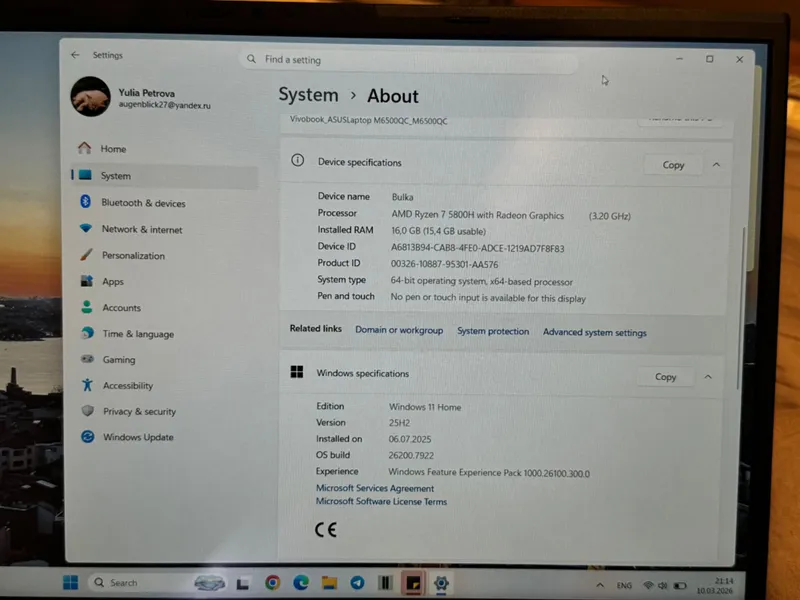This screenshot has height=600, width=800.
Task: Copy the Device specifications
Action: [673, 165]
